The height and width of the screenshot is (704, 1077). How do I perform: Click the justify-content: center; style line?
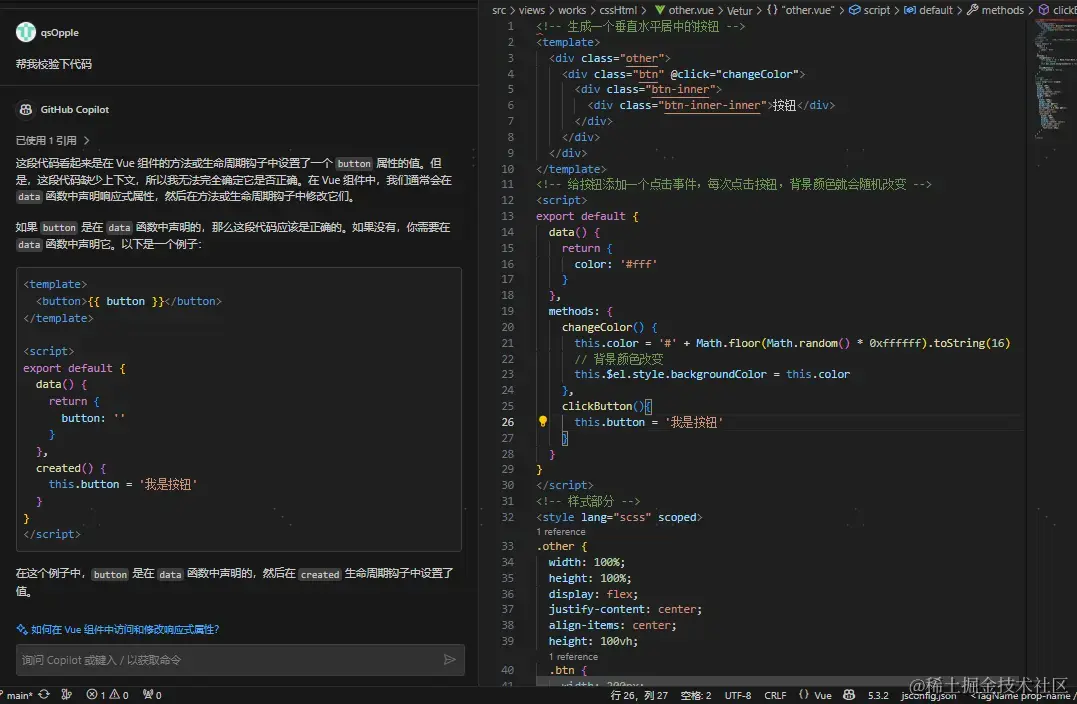point(625,609)
